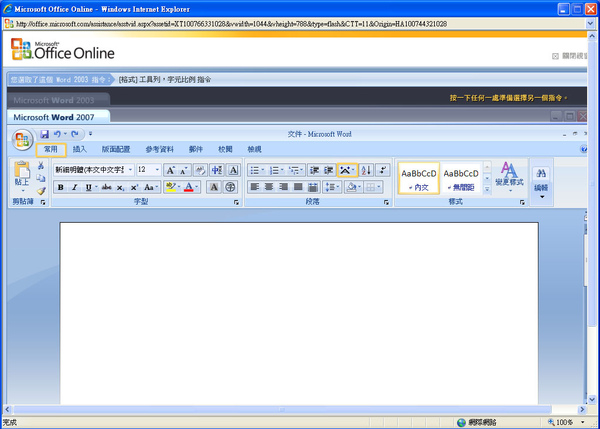This screenshot has width=600, height=429.
Task: Undo last action in Quick Access toolbar
Action: (x=57, y=134)
